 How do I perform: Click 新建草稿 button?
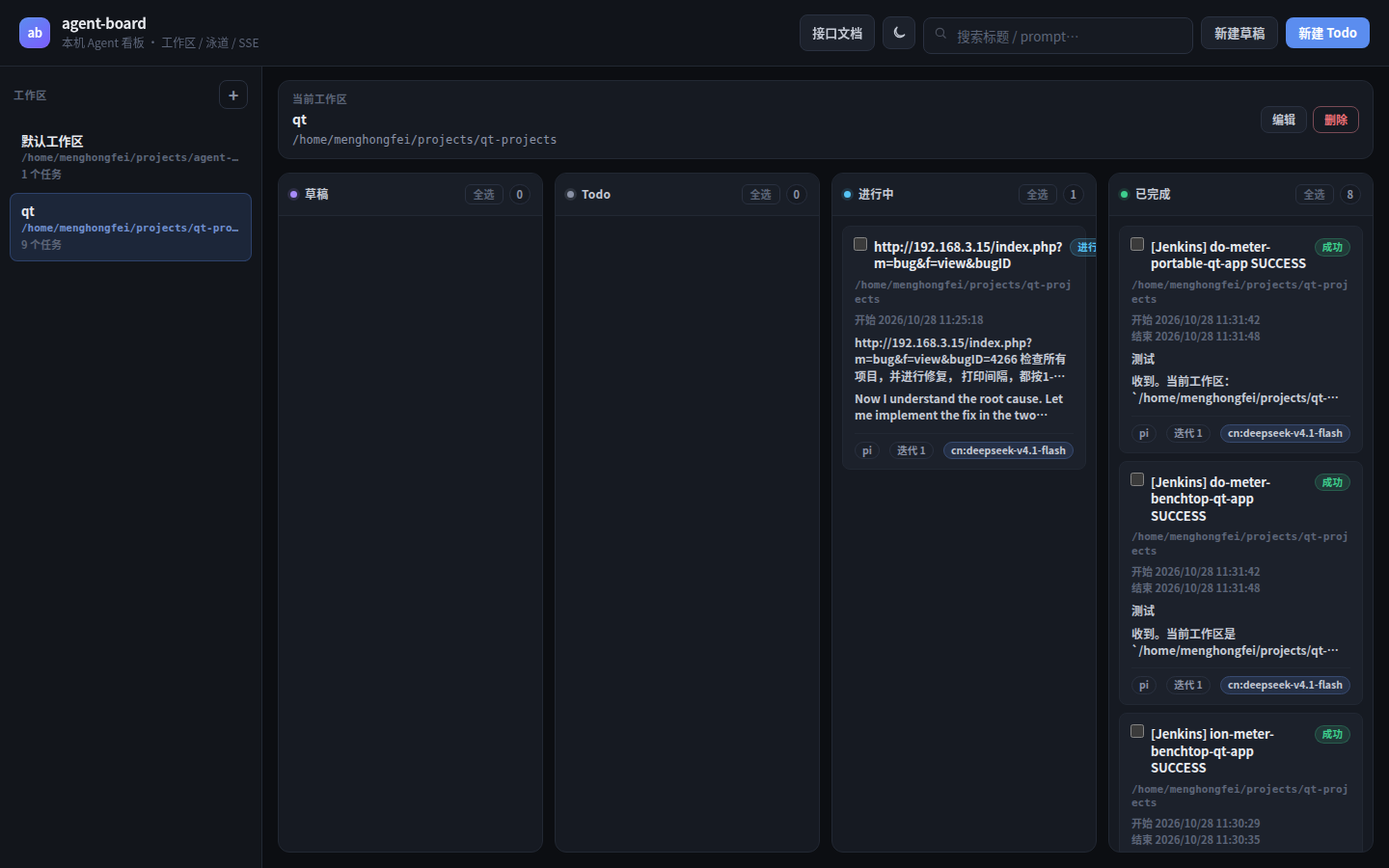(1239, 33)
